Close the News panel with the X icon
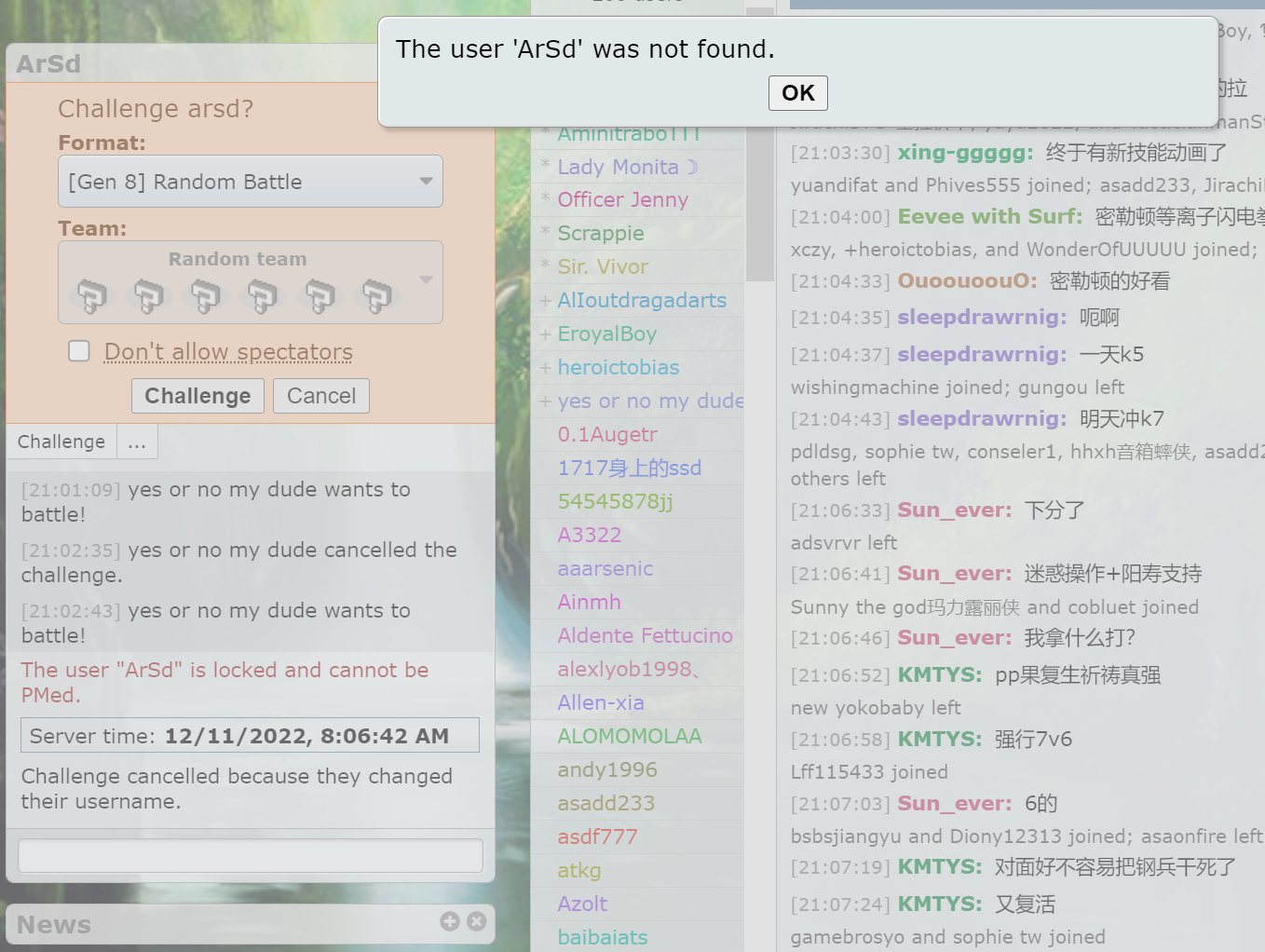This screenshot has height=952, width=1265. (477, 921)
